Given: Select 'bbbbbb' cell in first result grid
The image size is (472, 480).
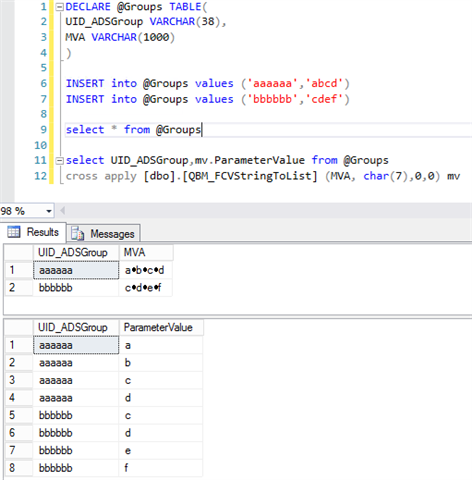Looking at the screenshot, I should (x=76, y=288).
